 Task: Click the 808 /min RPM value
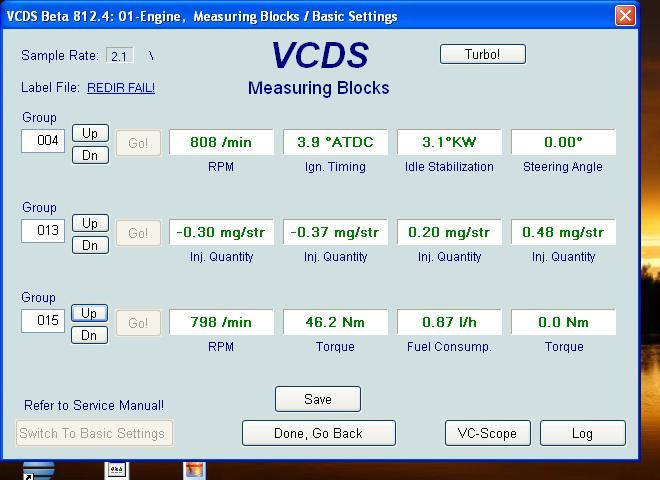pyautogui.click(x=221, y=142)
